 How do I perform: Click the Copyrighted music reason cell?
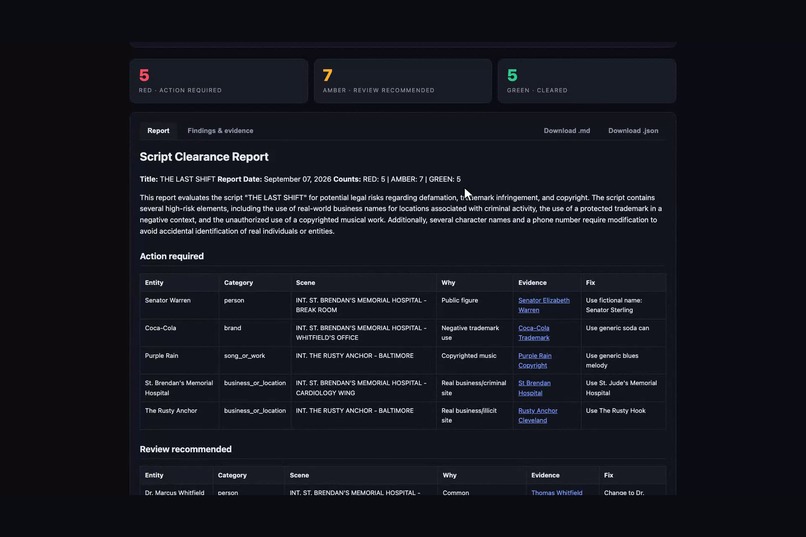[474, 361]
